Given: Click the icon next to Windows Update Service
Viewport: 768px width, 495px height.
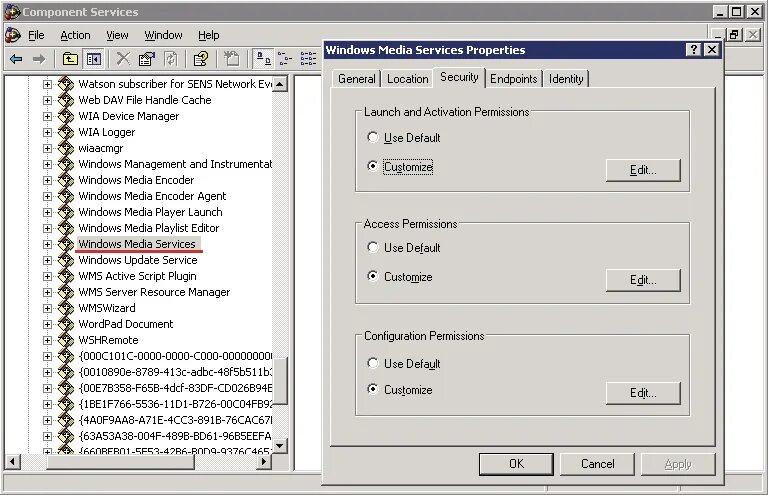Looking at the screenshot, I should coord(66,259).
